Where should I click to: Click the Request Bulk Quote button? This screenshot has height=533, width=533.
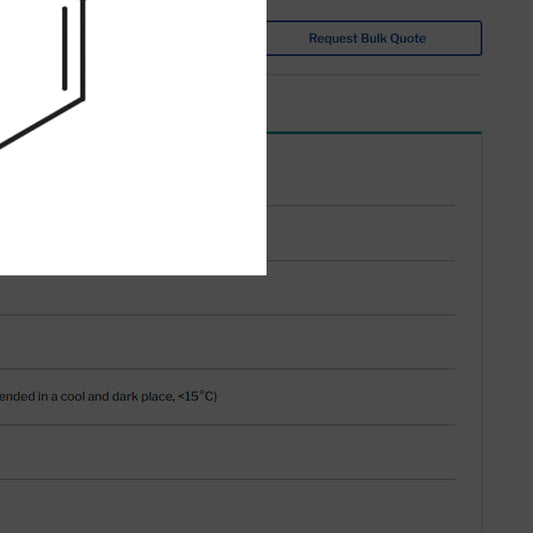tap(374, 38)
